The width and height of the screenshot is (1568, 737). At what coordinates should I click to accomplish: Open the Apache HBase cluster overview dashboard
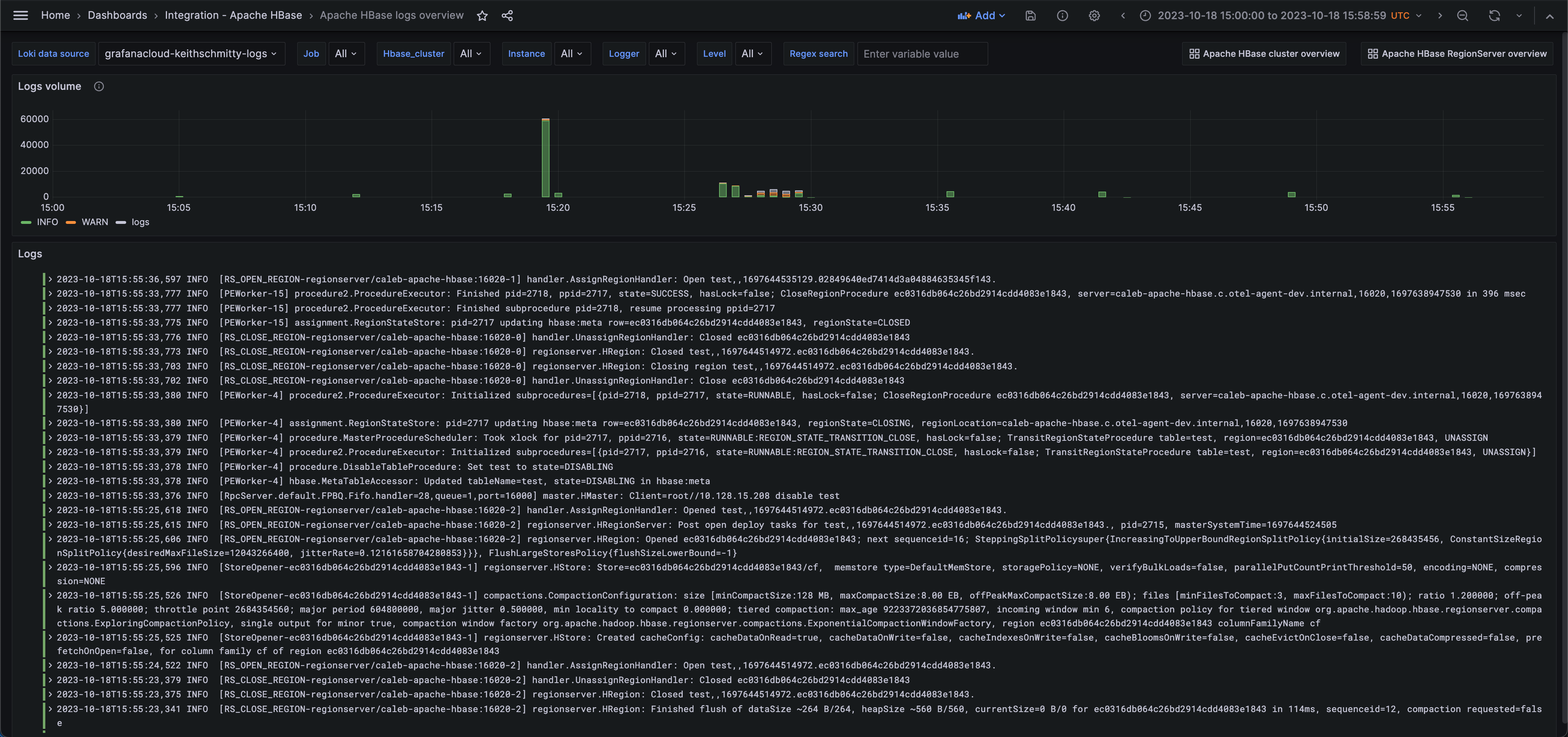[x=1264, y=54]
